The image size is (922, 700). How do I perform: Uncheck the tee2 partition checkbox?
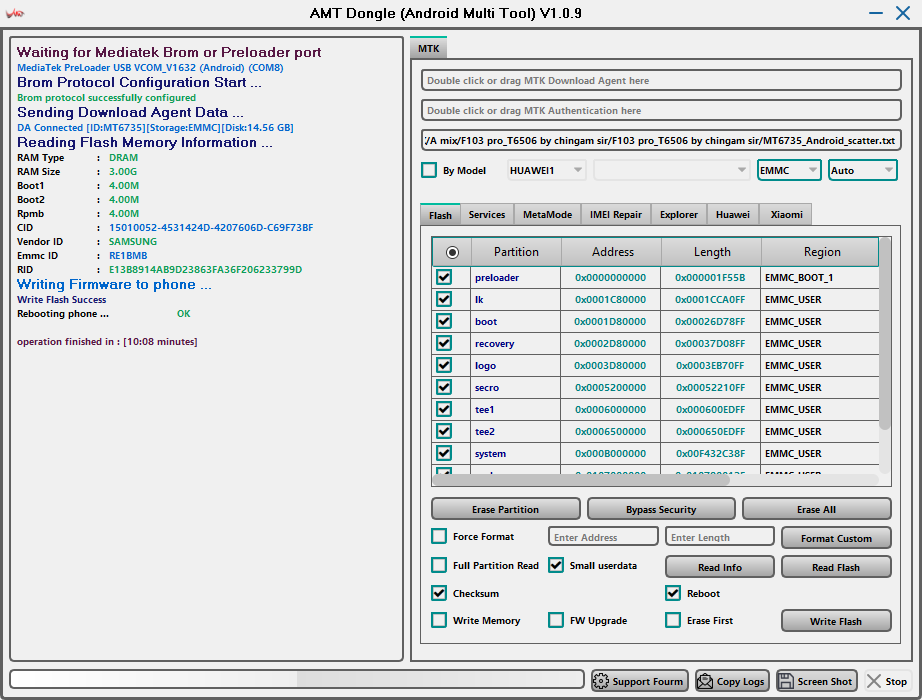pos(444,431)
